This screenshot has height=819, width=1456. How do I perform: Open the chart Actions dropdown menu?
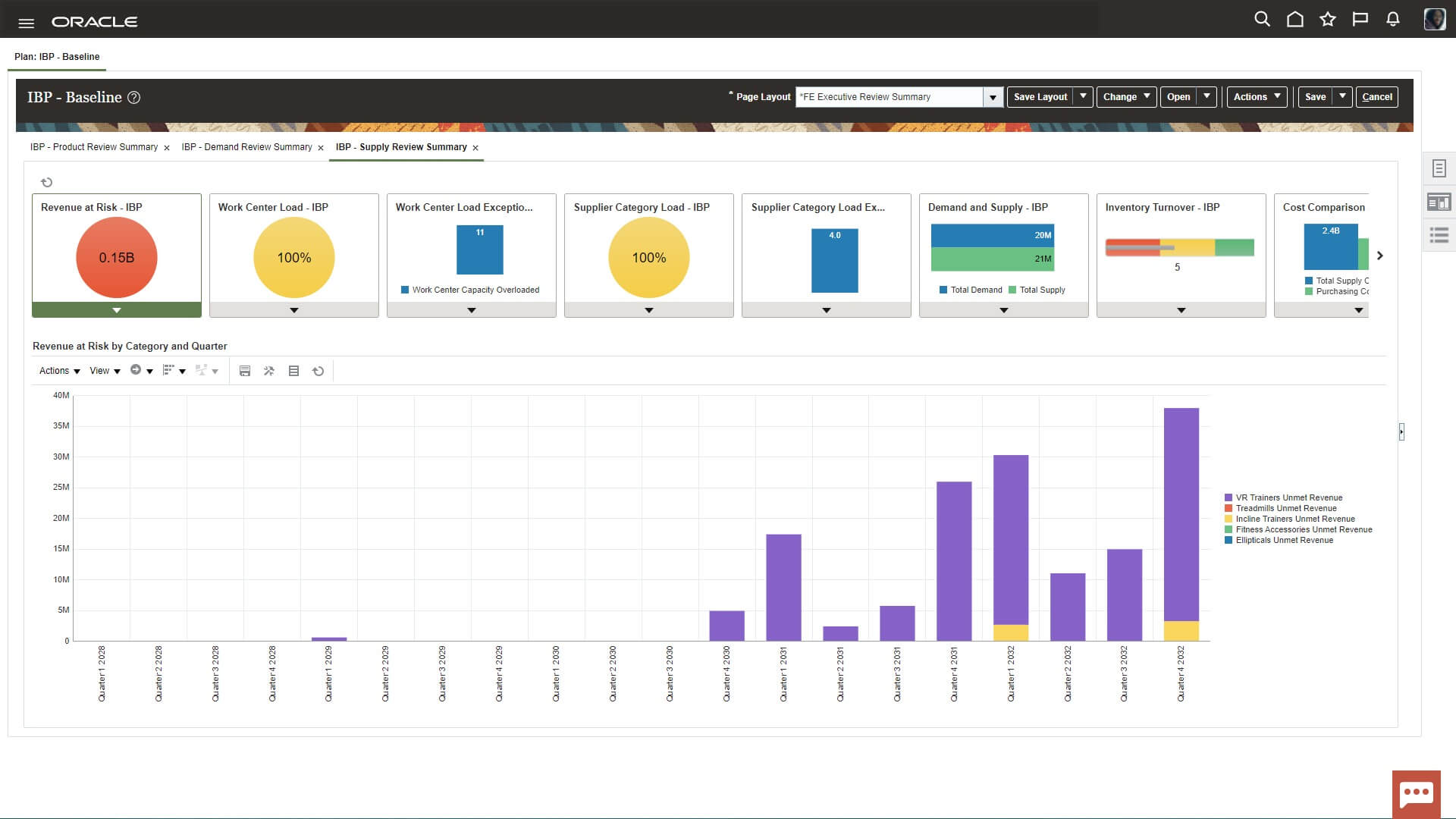point(59,371)
